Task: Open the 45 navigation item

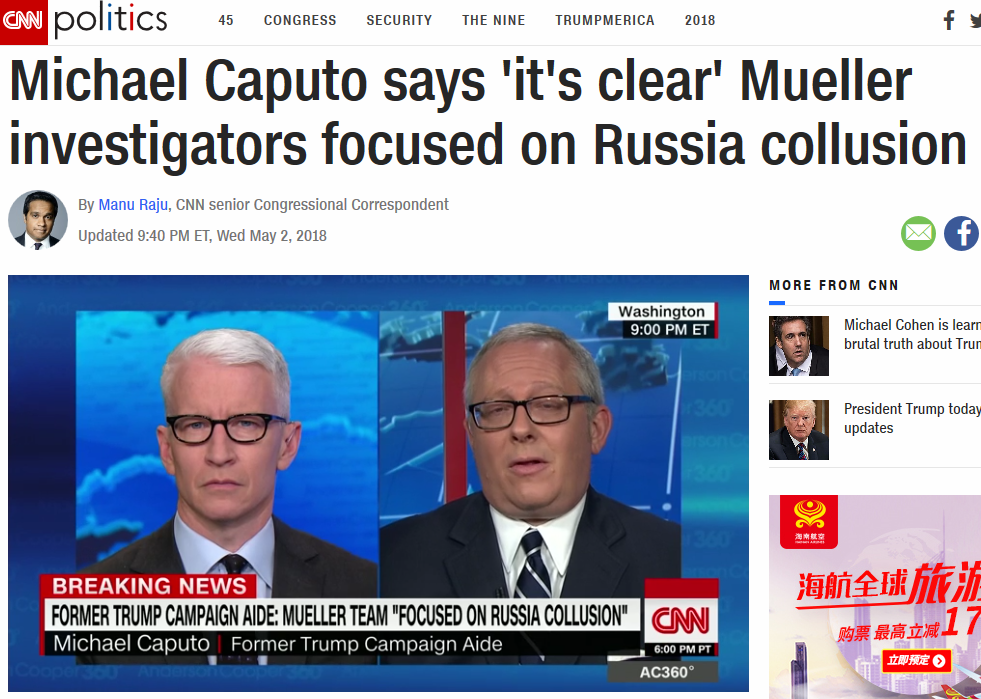Action: click(226, 21)
